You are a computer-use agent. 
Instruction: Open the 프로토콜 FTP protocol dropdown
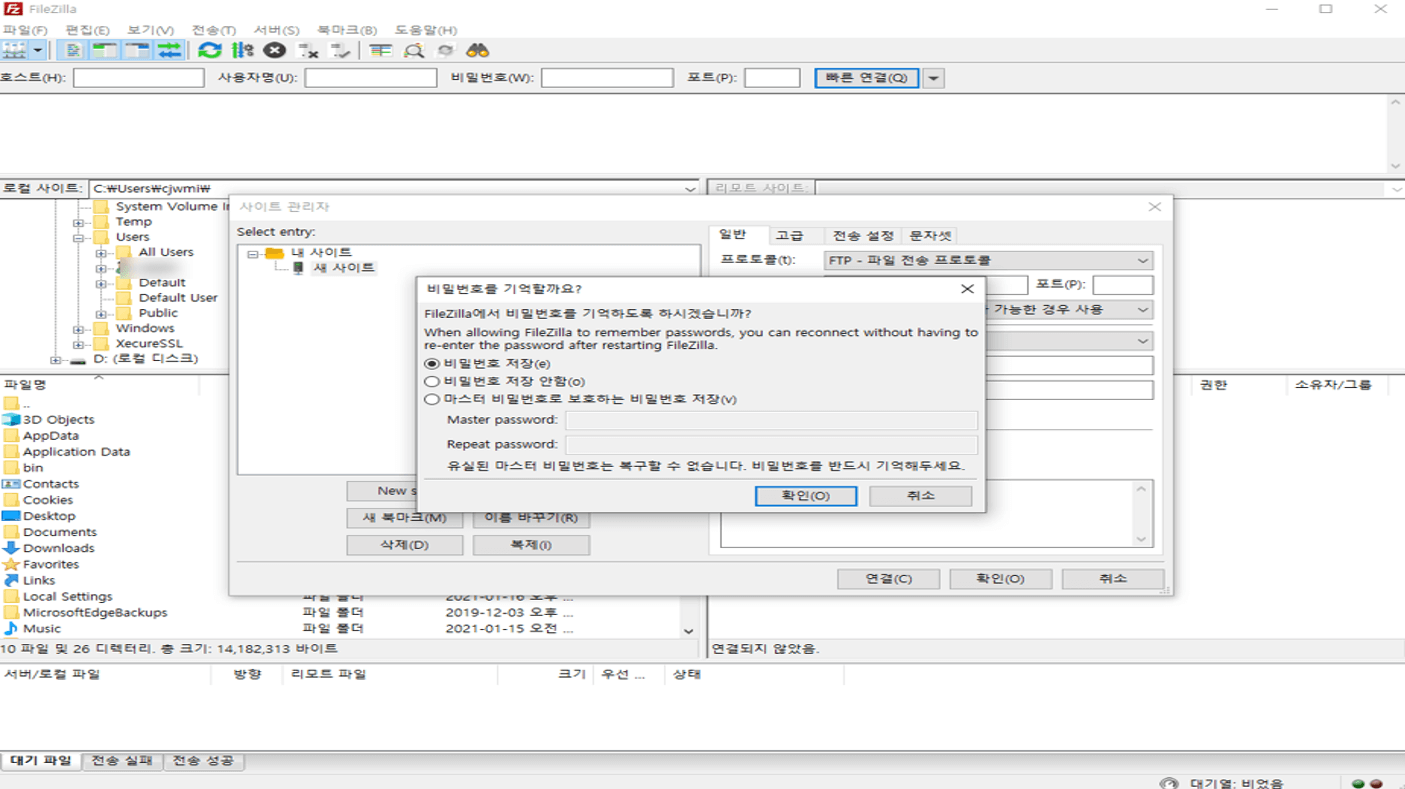click(x=988, y=260)
